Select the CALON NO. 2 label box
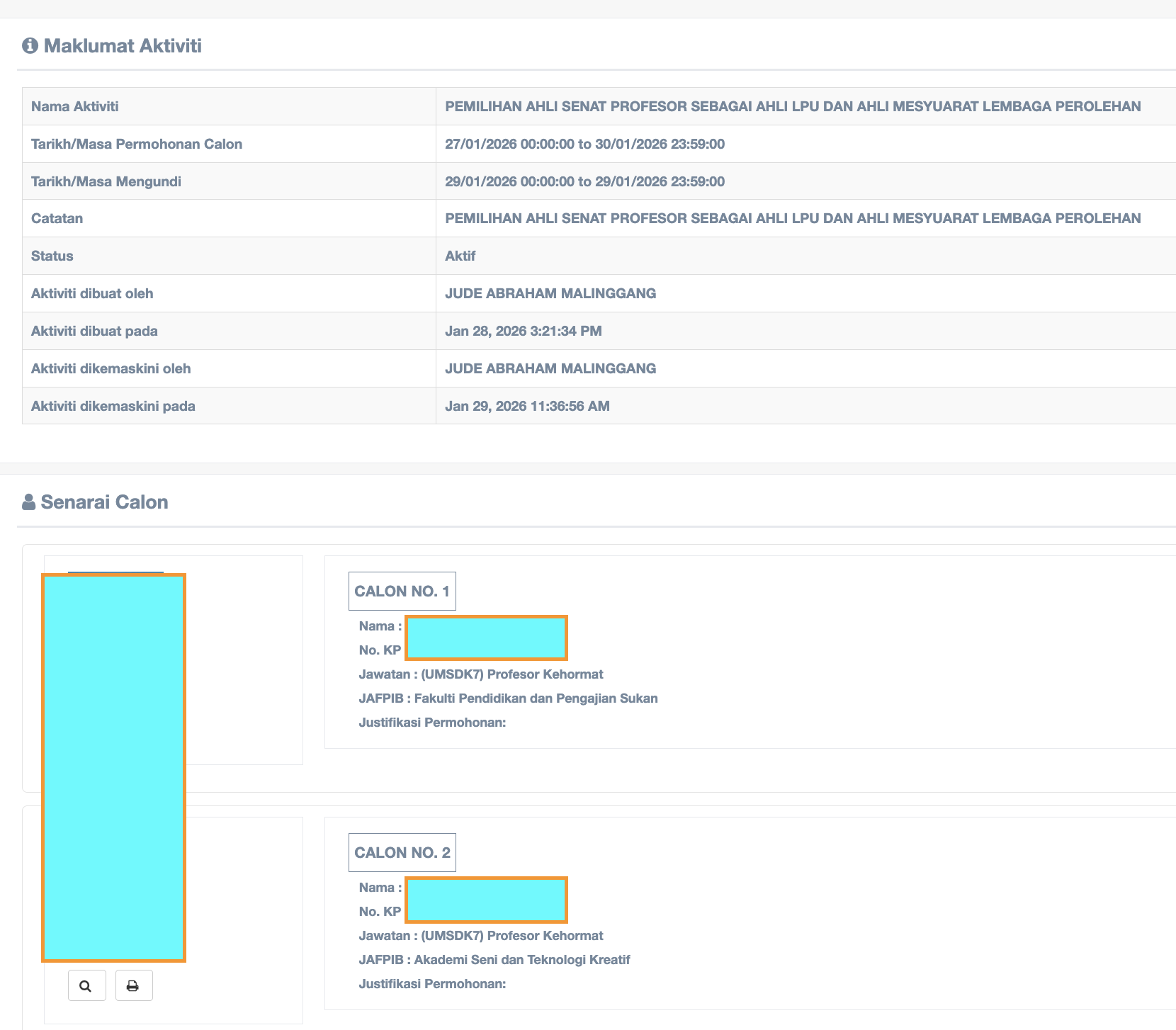 [x=402, y=853]
